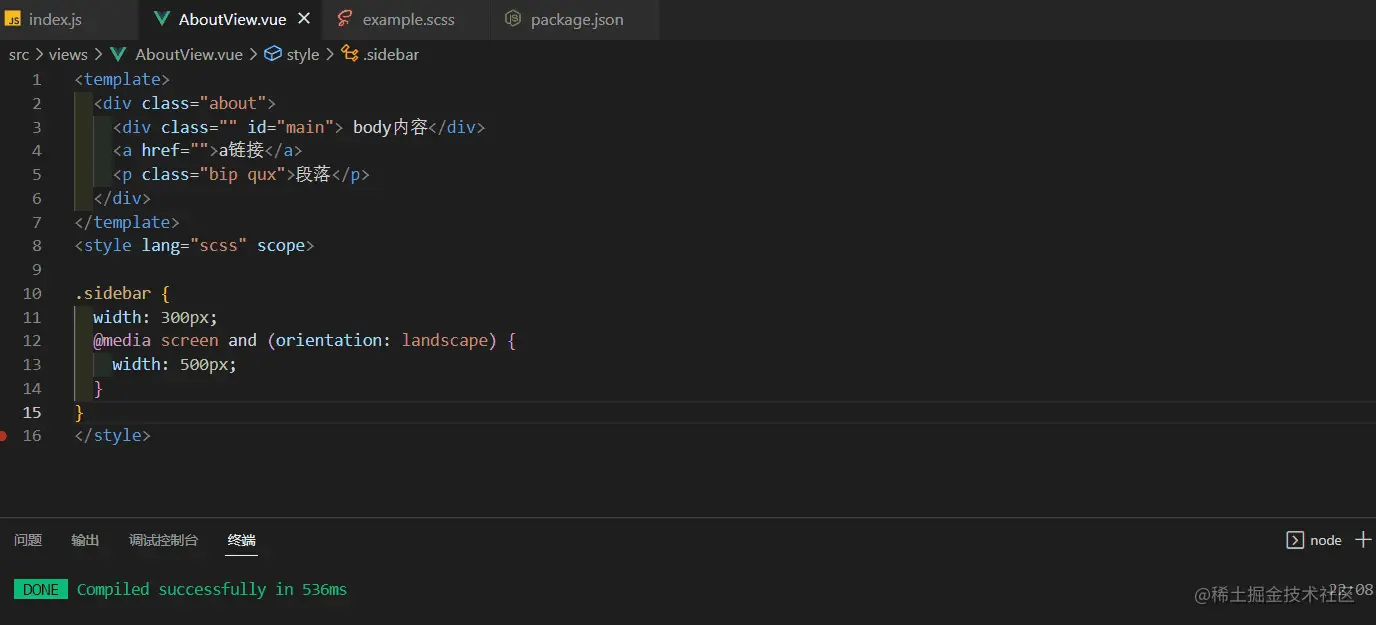This screenshot has width=1376, height=625.
Task: Select the Sass icon on example.scss tab
Action: point(345,19)
